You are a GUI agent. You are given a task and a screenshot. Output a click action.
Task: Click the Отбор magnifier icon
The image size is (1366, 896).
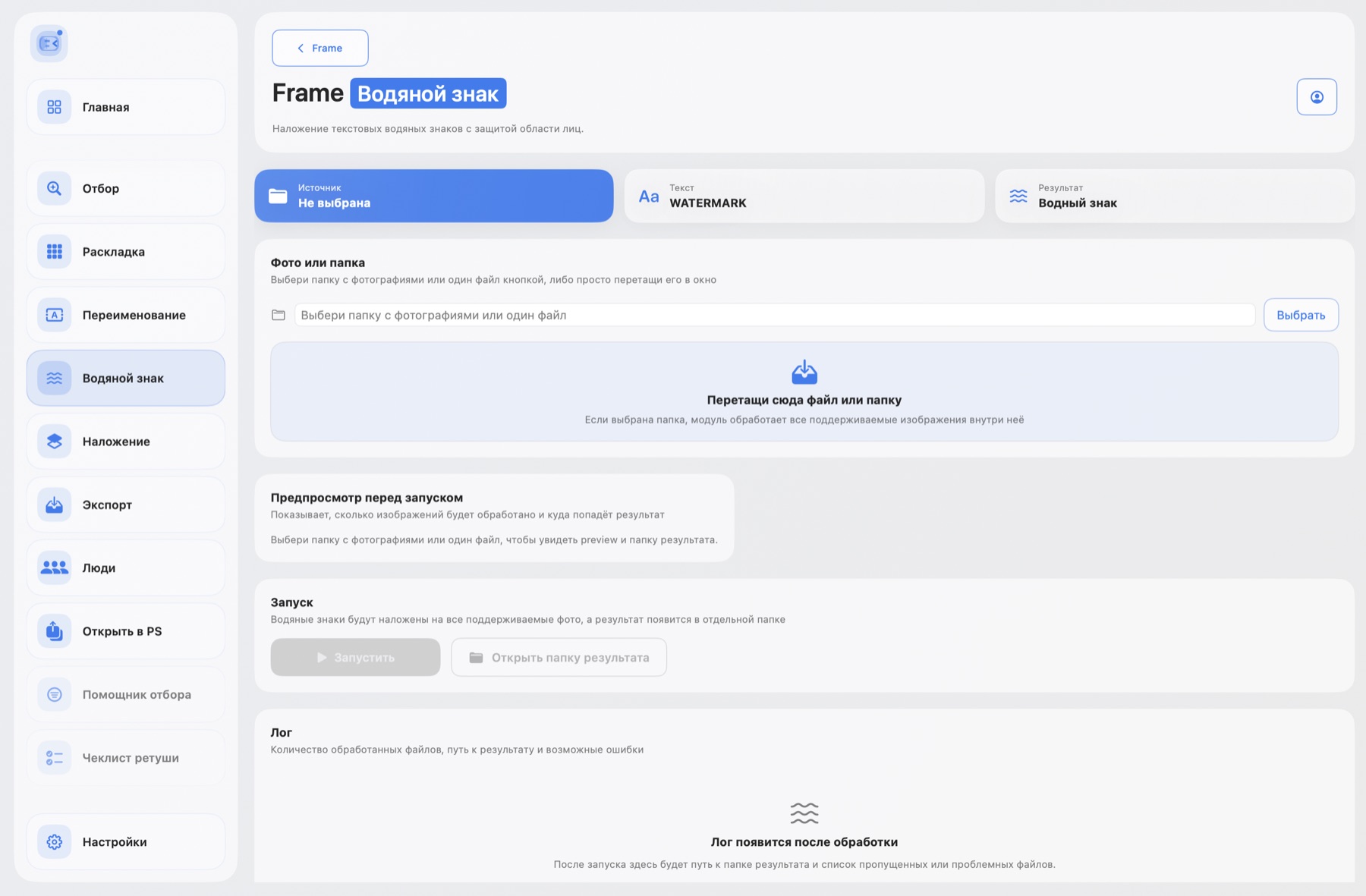55,188
